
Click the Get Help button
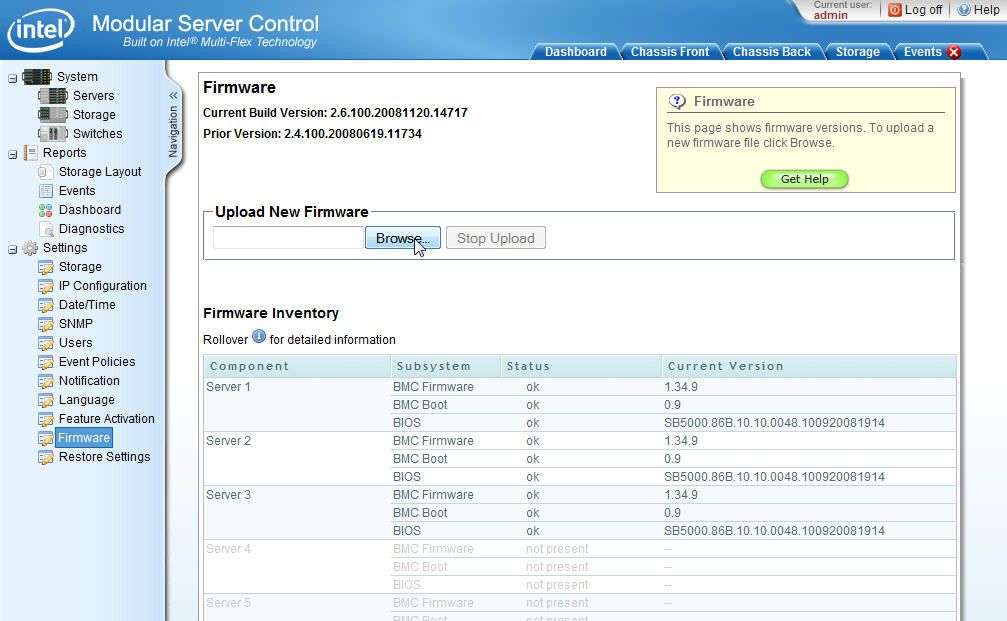pos(804,179)
